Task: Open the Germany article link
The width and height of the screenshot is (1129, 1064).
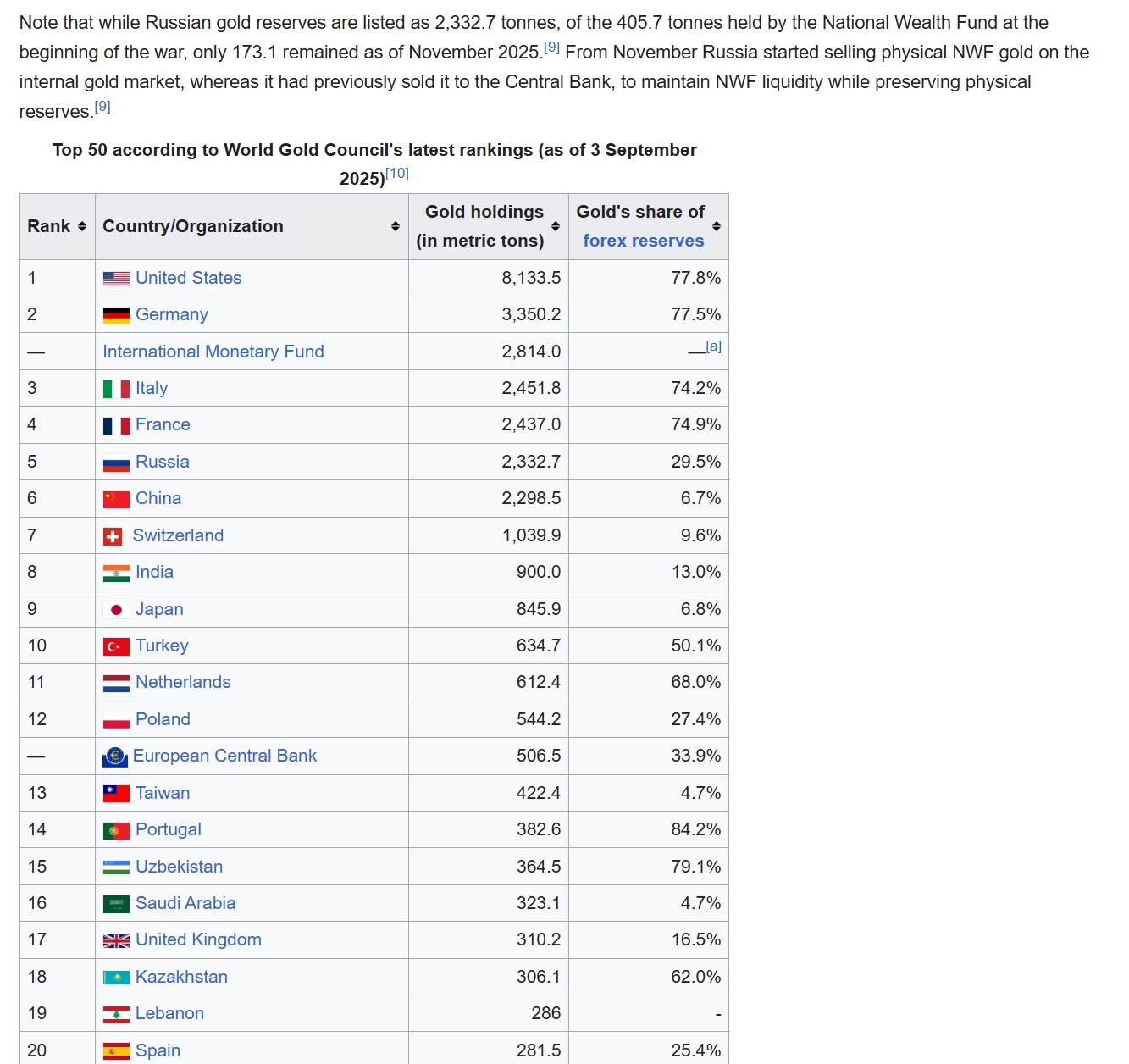Action: pyautogui.click(x=172, y=314)
